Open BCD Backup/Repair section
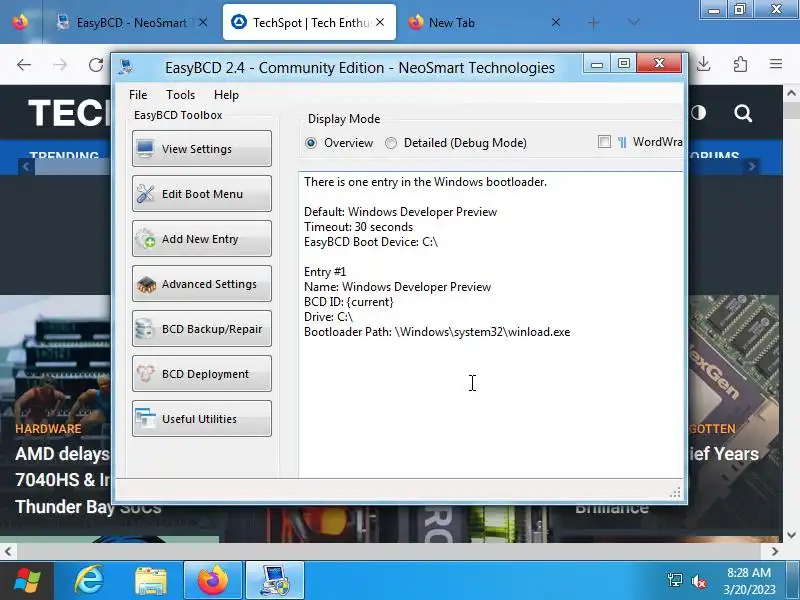 [202, 329]
